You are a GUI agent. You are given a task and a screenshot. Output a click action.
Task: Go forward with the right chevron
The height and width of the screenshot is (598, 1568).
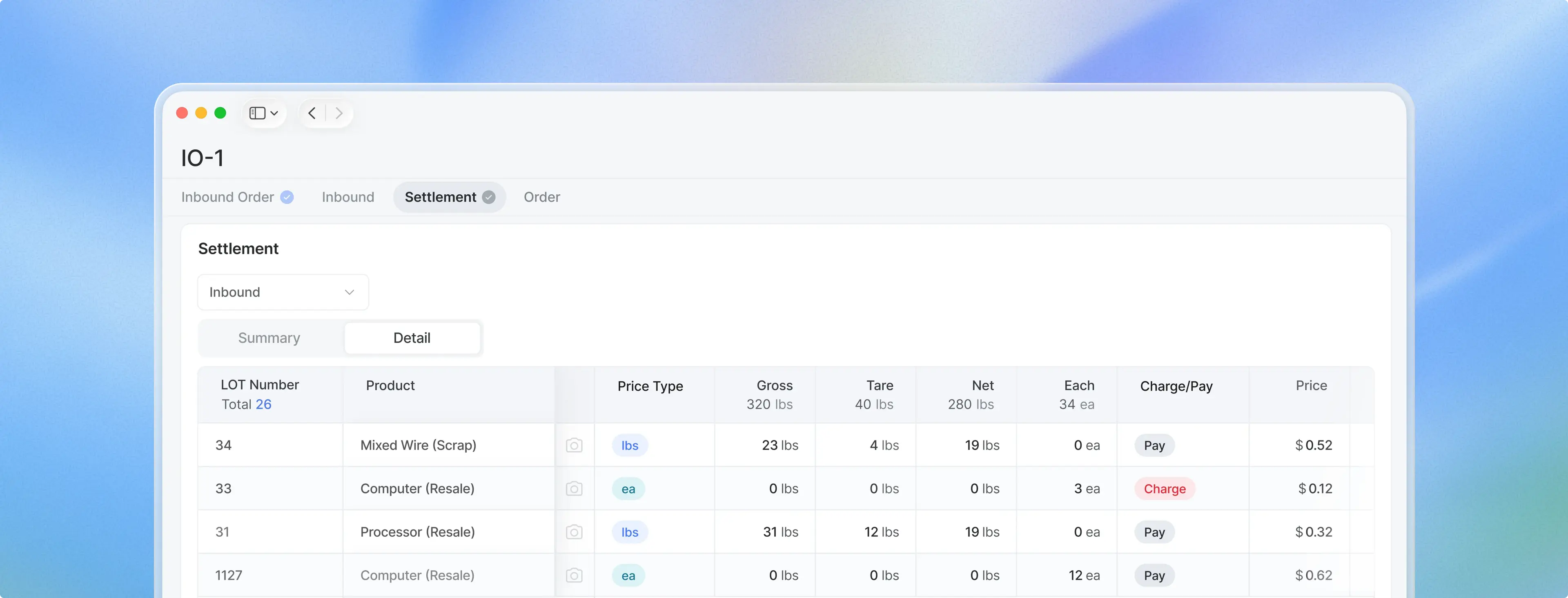click(x=339, y=113)
